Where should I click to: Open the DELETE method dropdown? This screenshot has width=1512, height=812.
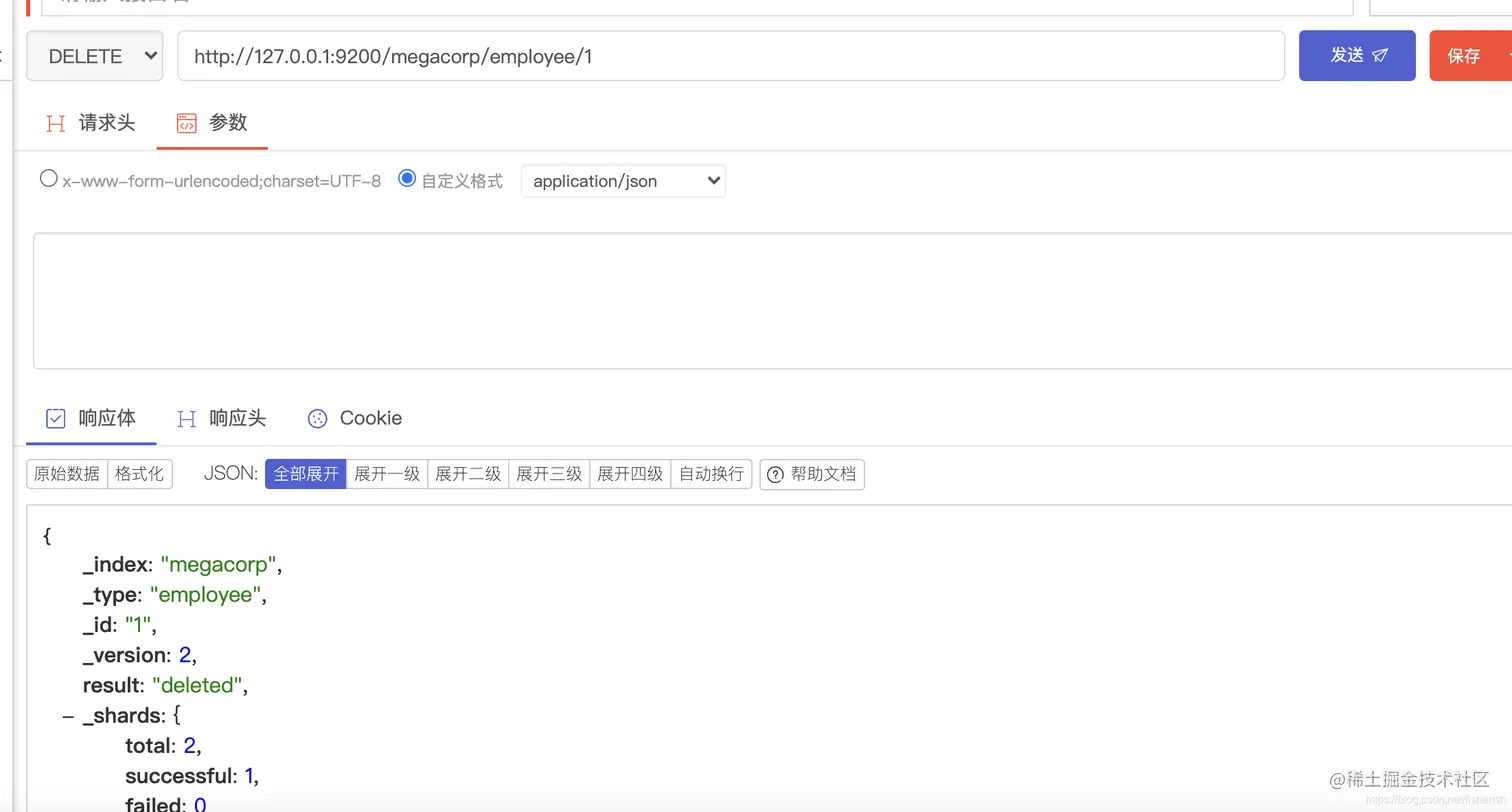94,56
